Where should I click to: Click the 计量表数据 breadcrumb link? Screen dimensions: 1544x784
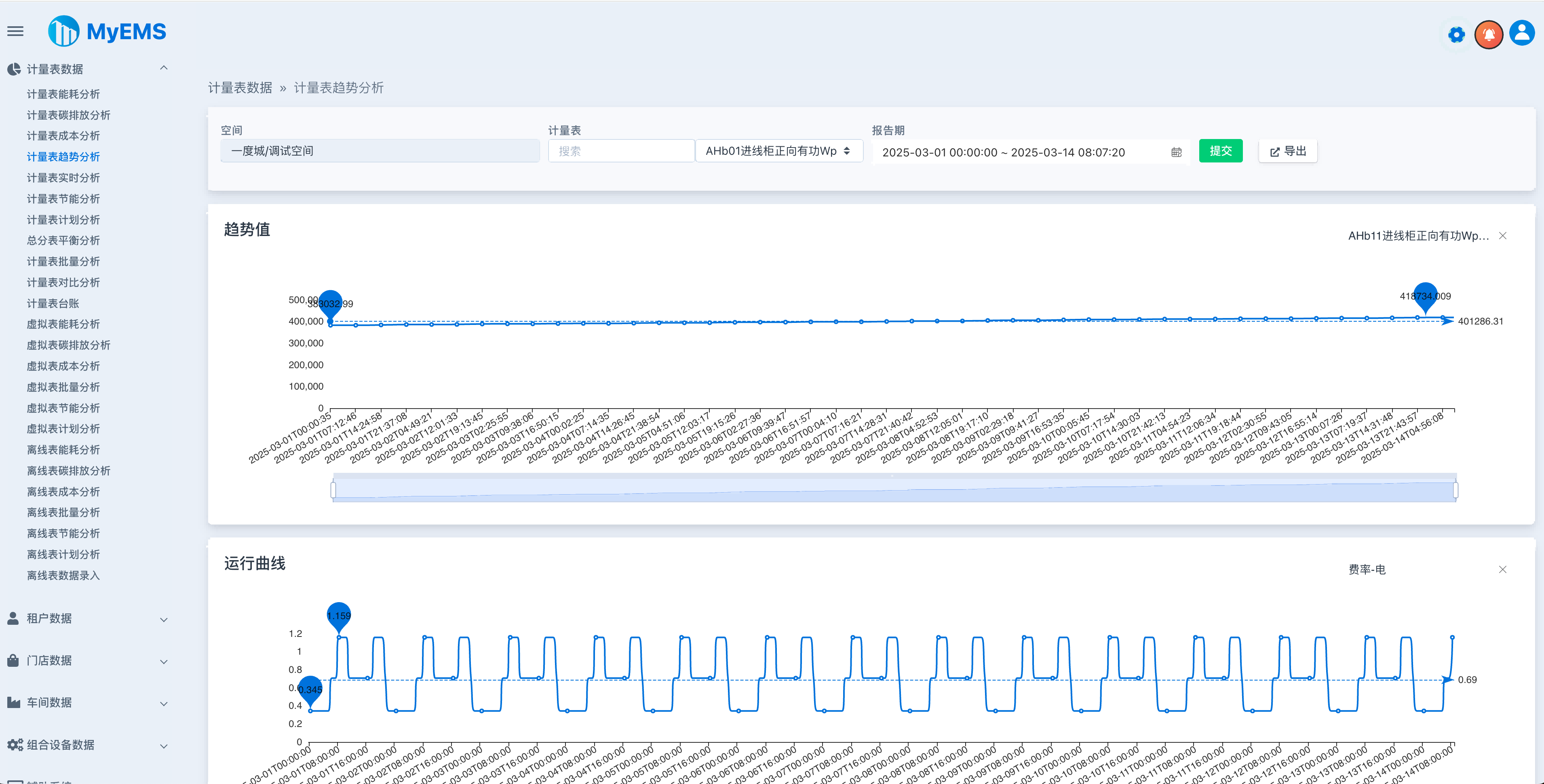click(x=239, y=88)
